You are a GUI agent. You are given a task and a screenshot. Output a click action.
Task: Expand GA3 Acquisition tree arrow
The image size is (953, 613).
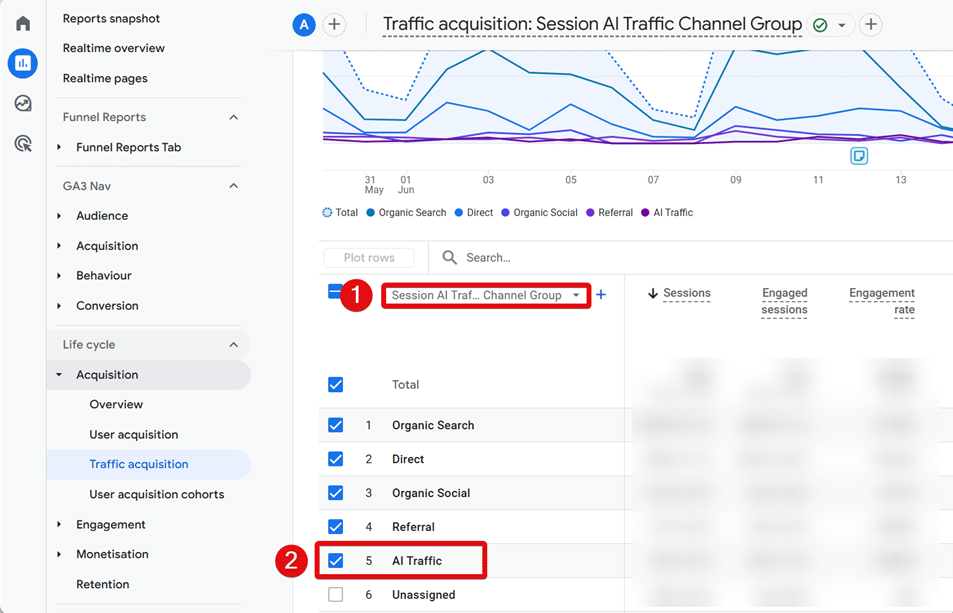pos(59,245)
